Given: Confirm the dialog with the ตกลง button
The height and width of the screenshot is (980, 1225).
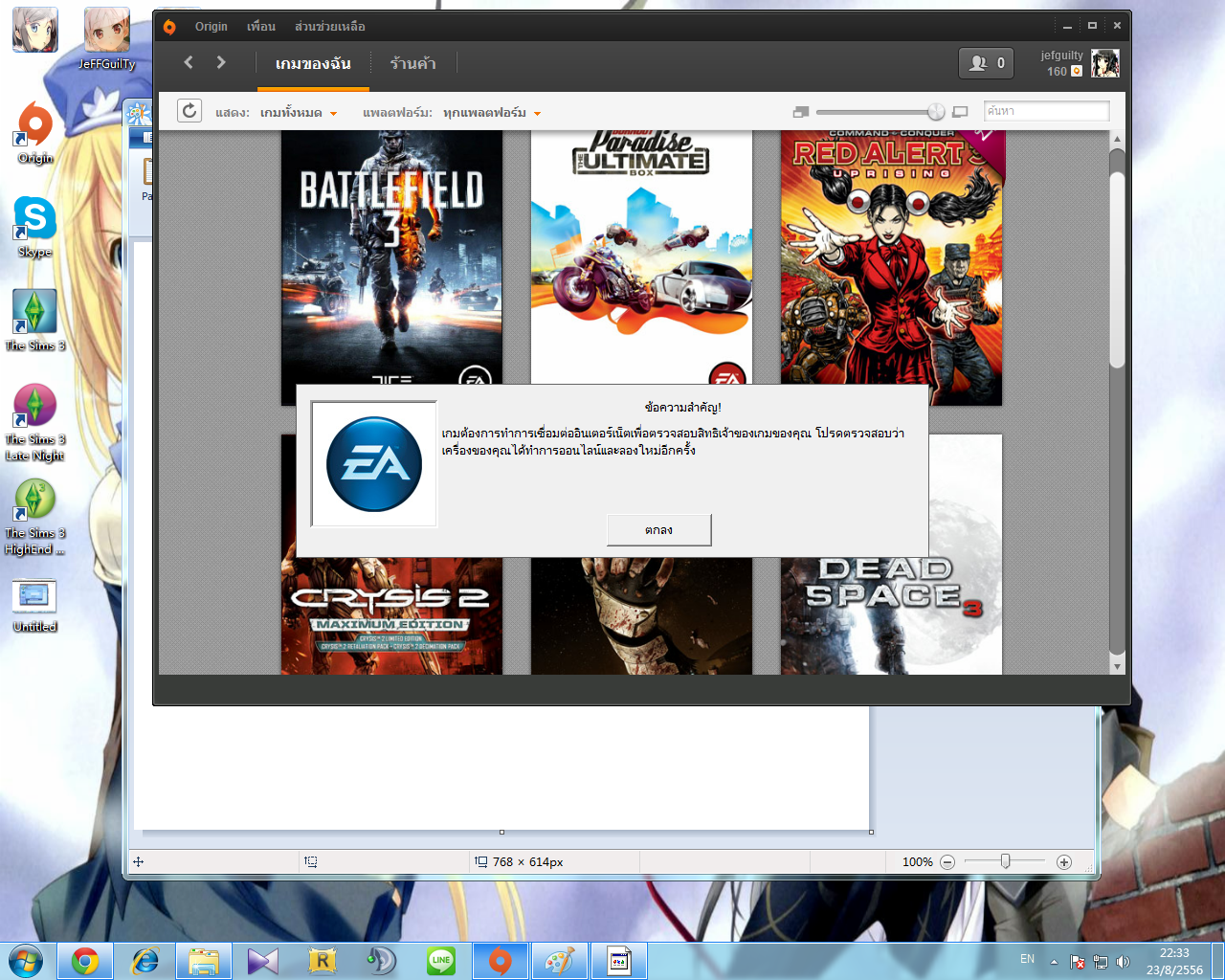Looking at the screenshot, I should click(658, 530).
